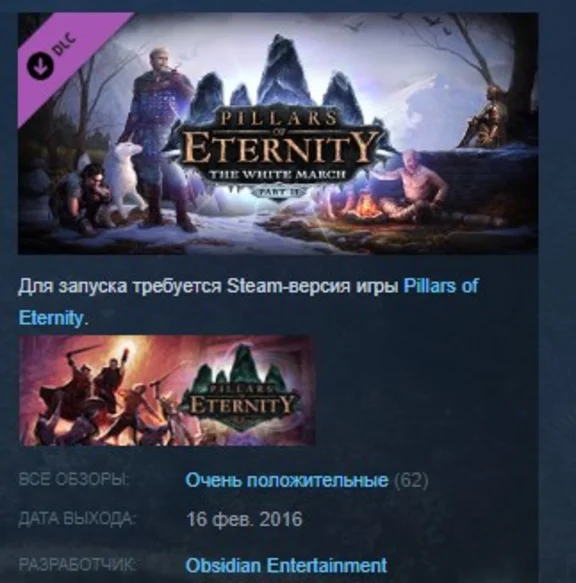Click the РАЗРАБОТЧИК label
This screenshot has width=576, height=583.
click(77, 565)
